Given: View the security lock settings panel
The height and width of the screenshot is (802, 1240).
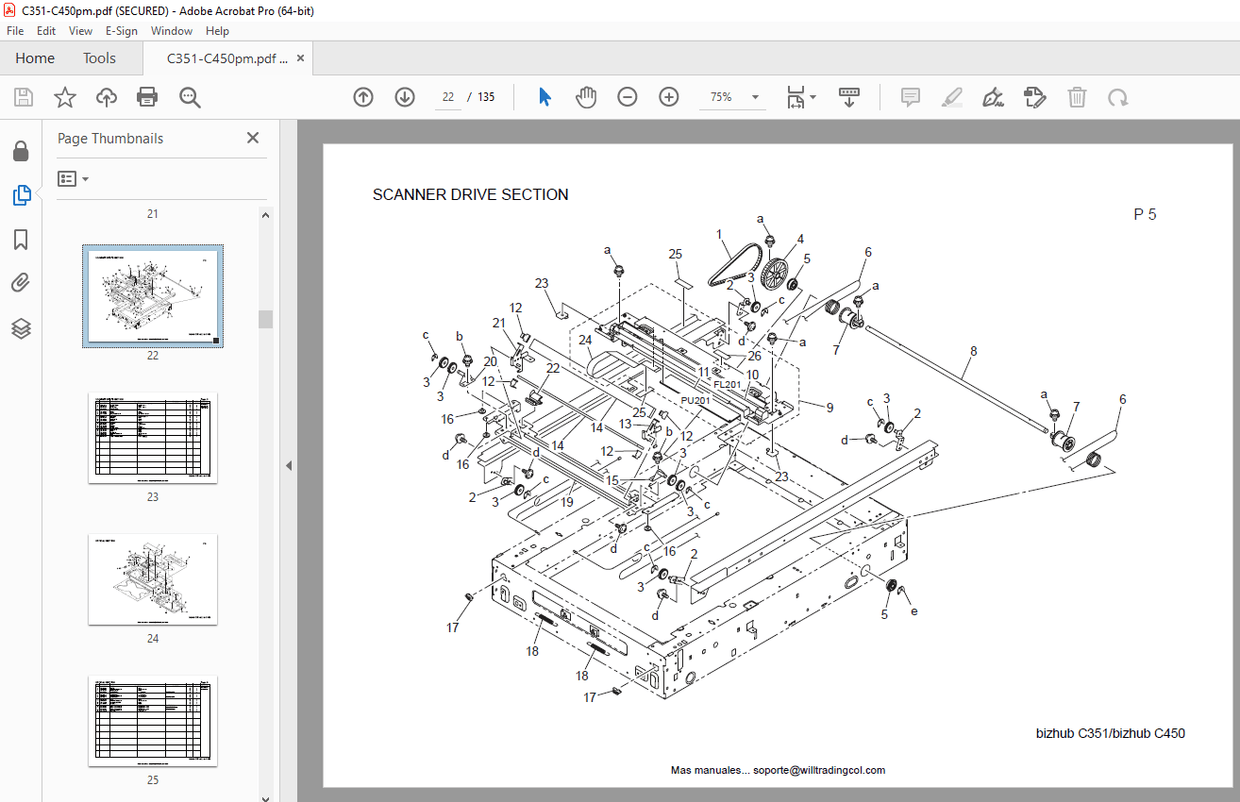Looking at the screenshot, I should click(21, 151).
